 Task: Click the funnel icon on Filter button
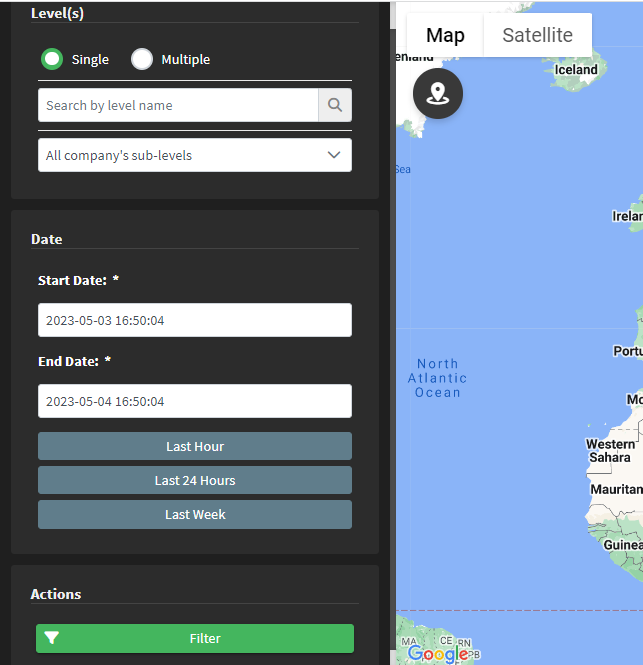[x=52, y=638]
